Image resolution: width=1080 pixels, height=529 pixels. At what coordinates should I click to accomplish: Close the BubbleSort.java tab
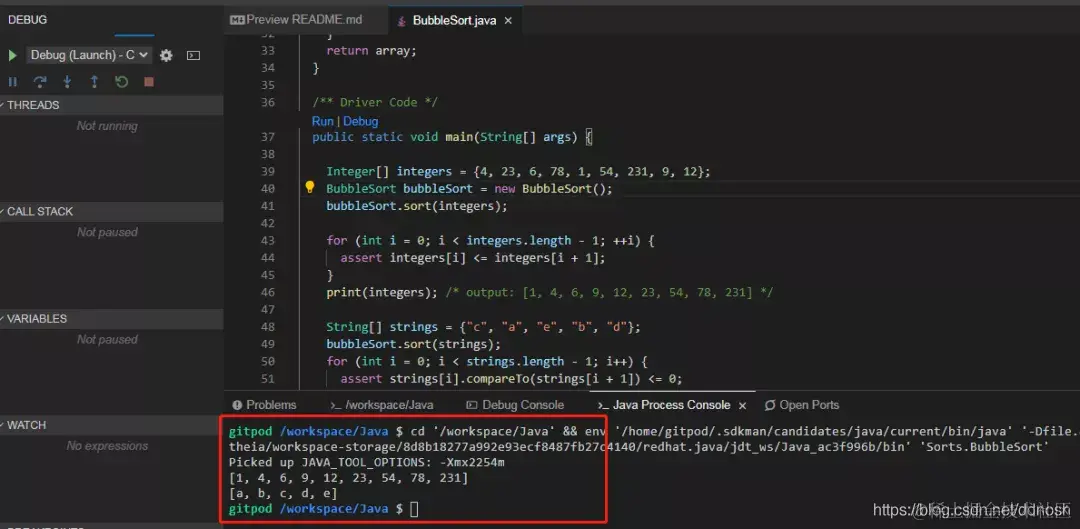click(x=508, y=21)
